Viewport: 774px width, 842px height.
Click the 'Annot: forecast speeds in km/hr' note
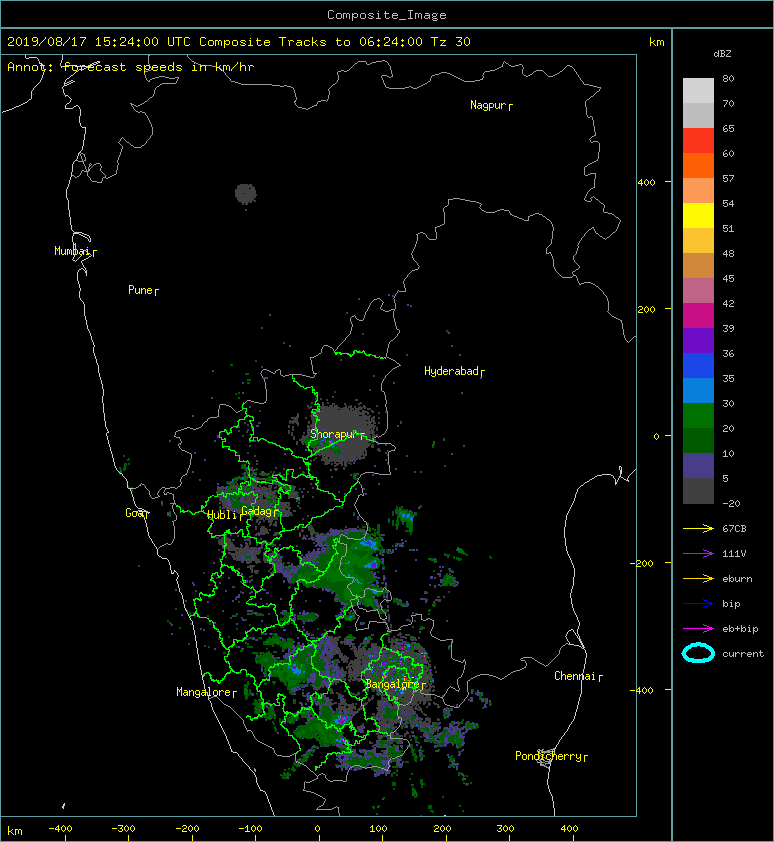(131, 67)
